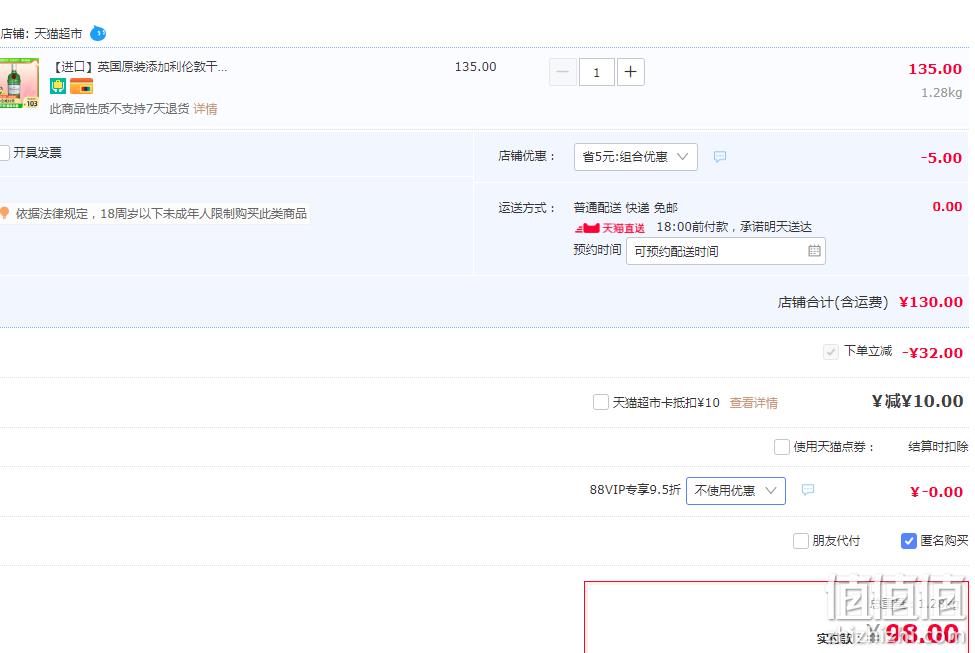Enable the 朋友代付 checkbox

(x=801, y=540)
